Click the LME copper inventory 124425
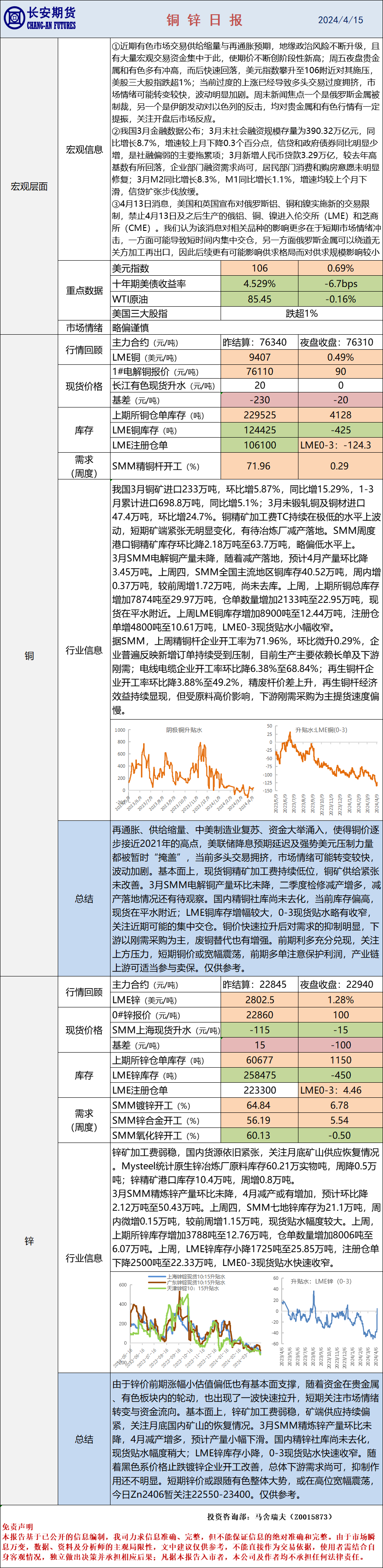This screenshot has width=383, height=1568. pyautogui.click(x=260, y=430)
